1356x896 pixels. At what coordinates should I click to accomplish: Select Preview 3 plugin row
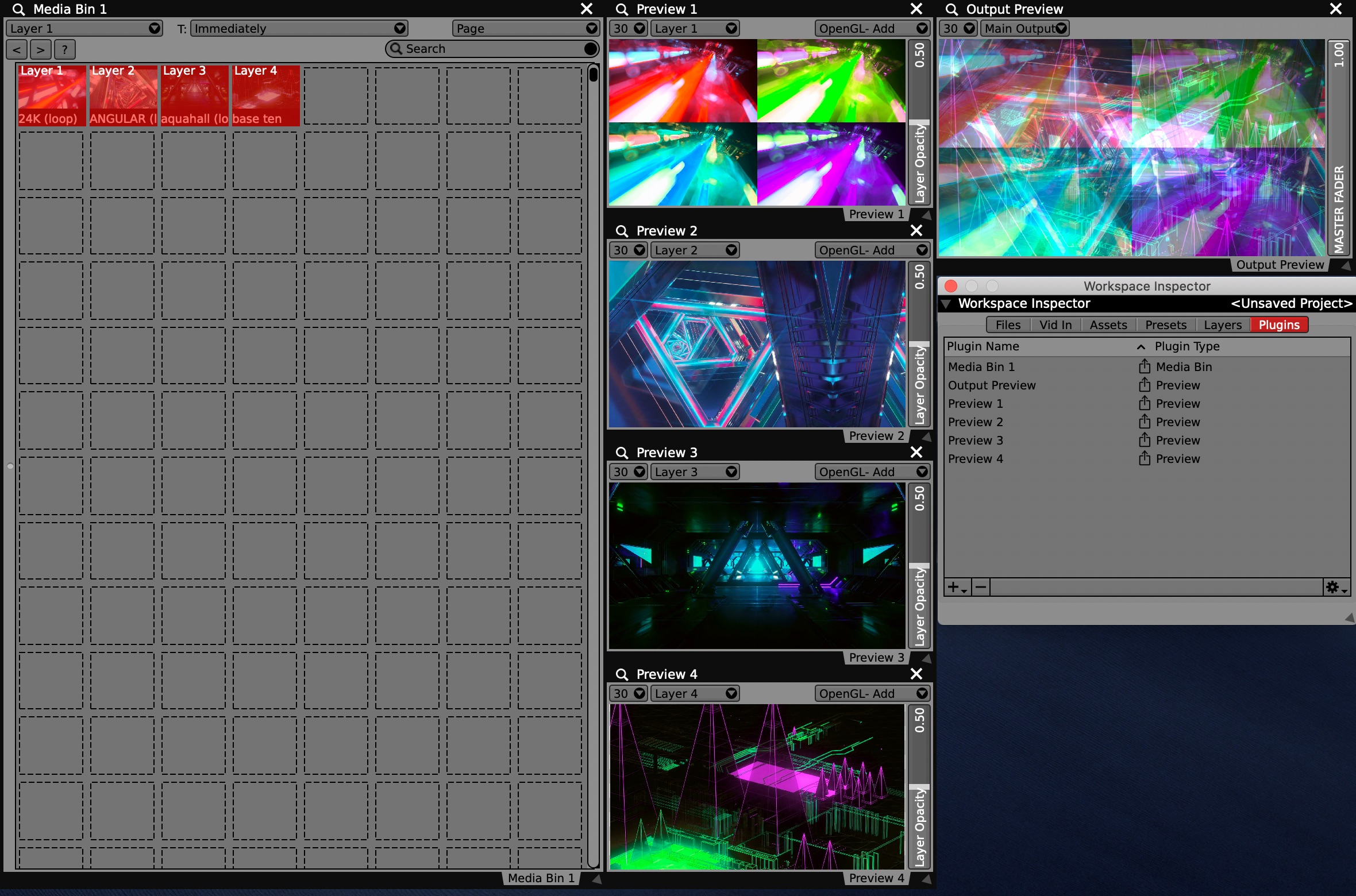pos(1147,440)
